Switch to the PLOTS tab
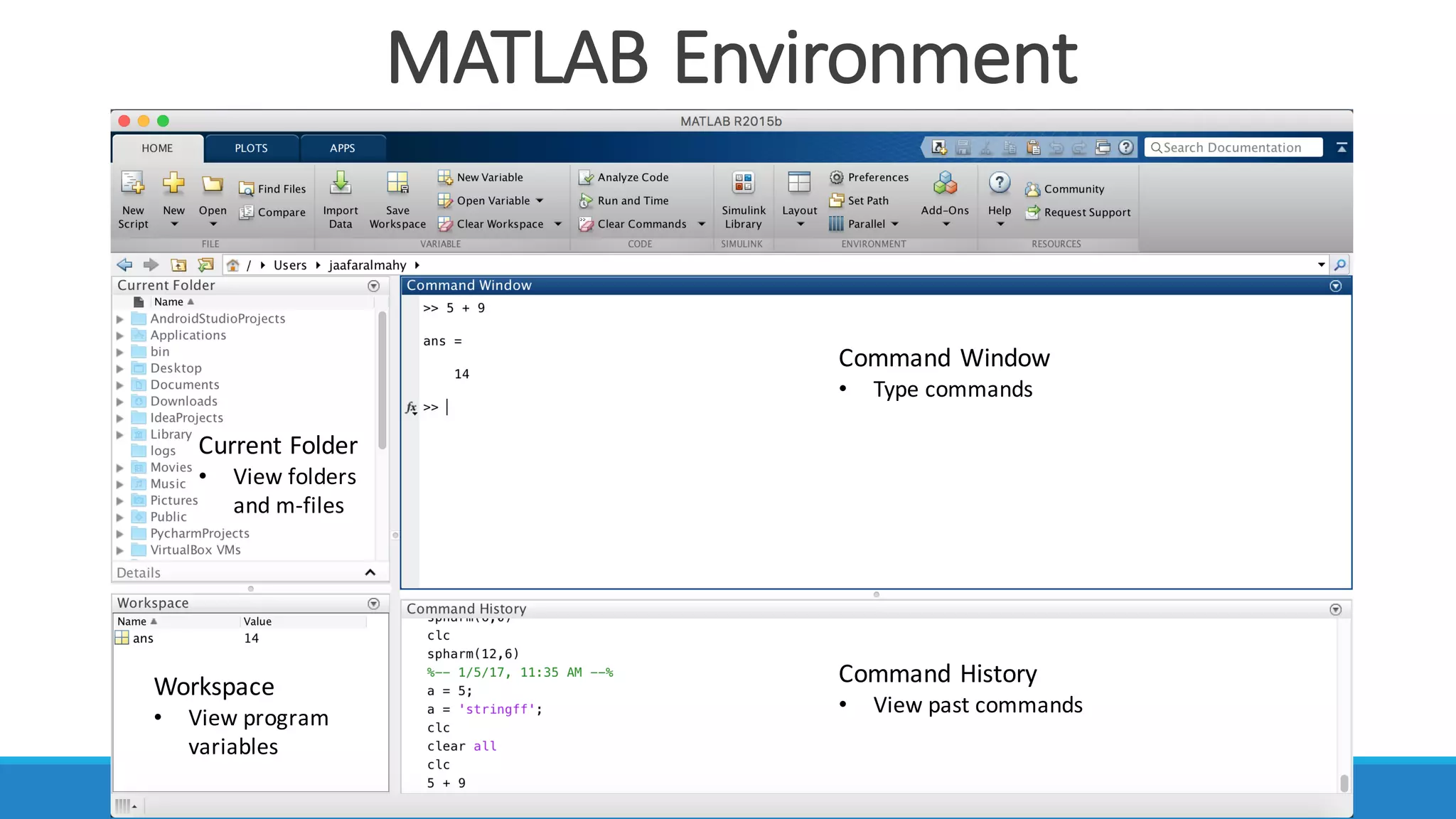This screenshot has width=1456, height=819. [x=252, y=148]
